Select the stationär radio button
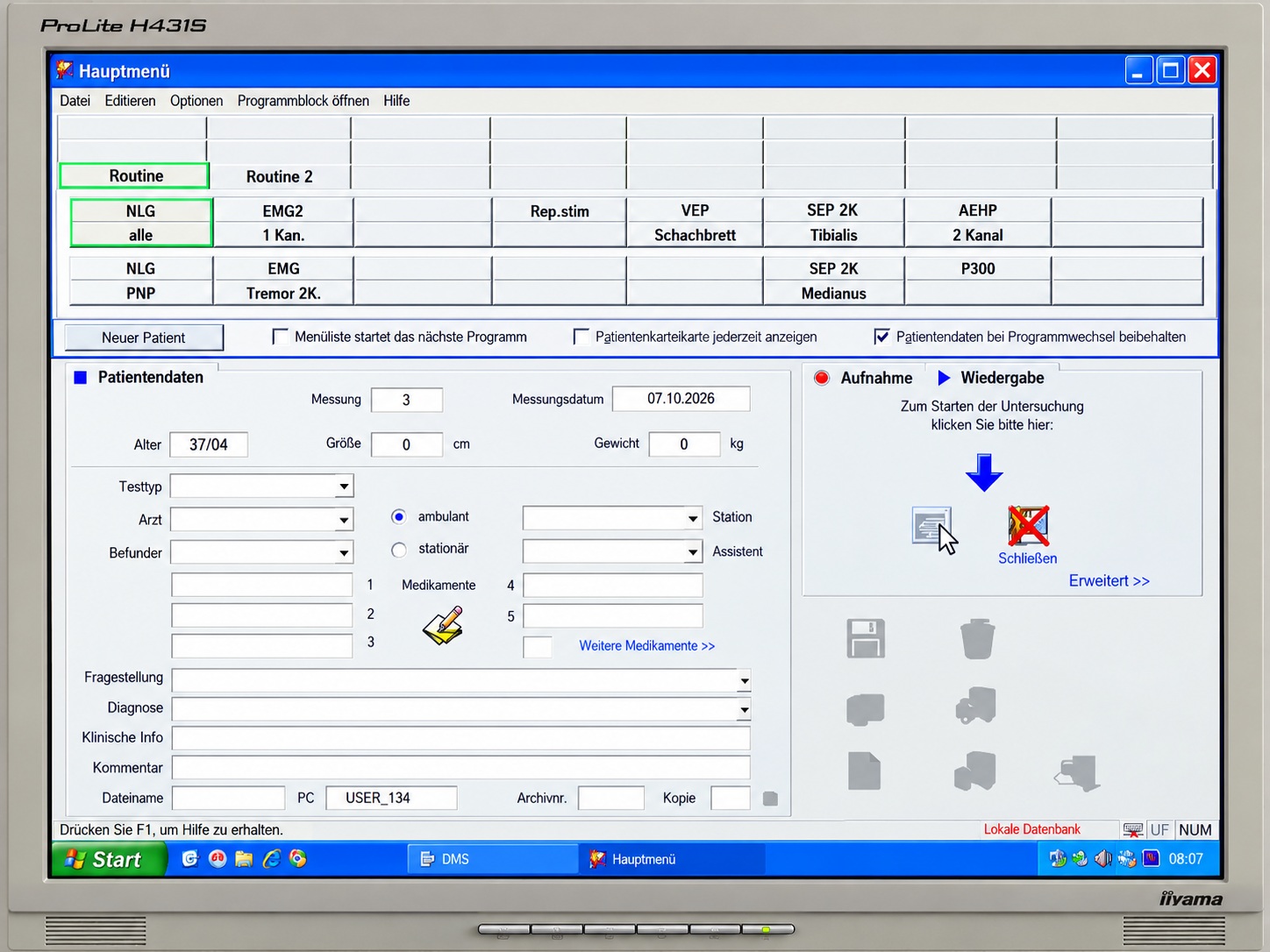This screenshot has width=1270, height=952. 399,550
